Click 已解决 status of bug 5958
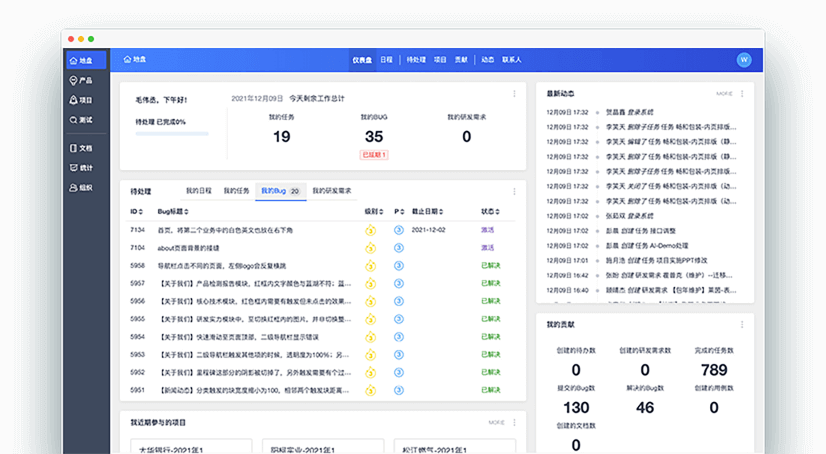Viewport: 826px width, 454px height. click(490, 266)
